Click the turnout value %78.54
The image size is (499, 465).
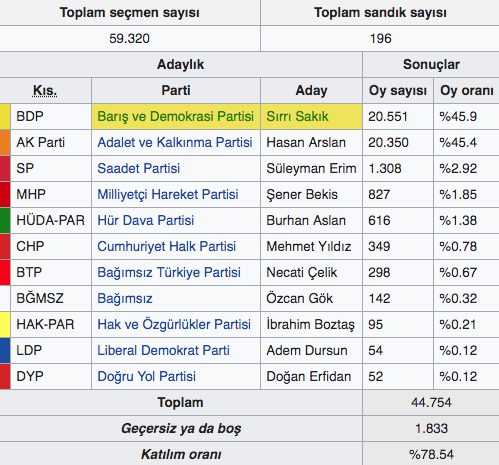431,455
